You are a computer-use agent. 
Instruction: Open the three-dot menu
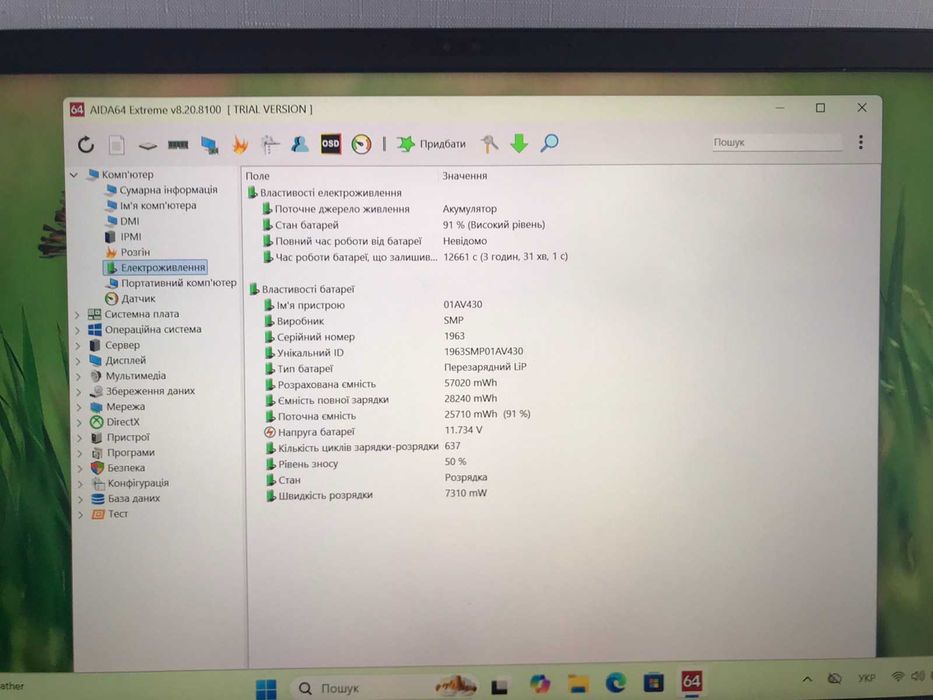(x=860, y=142)
